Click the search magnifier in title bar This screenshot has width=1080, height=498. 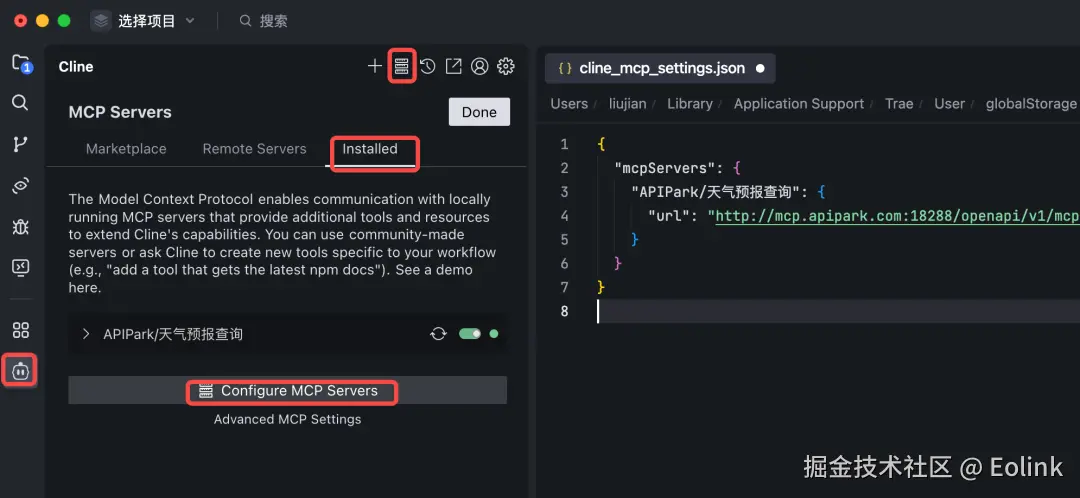(x=245, y=21)
